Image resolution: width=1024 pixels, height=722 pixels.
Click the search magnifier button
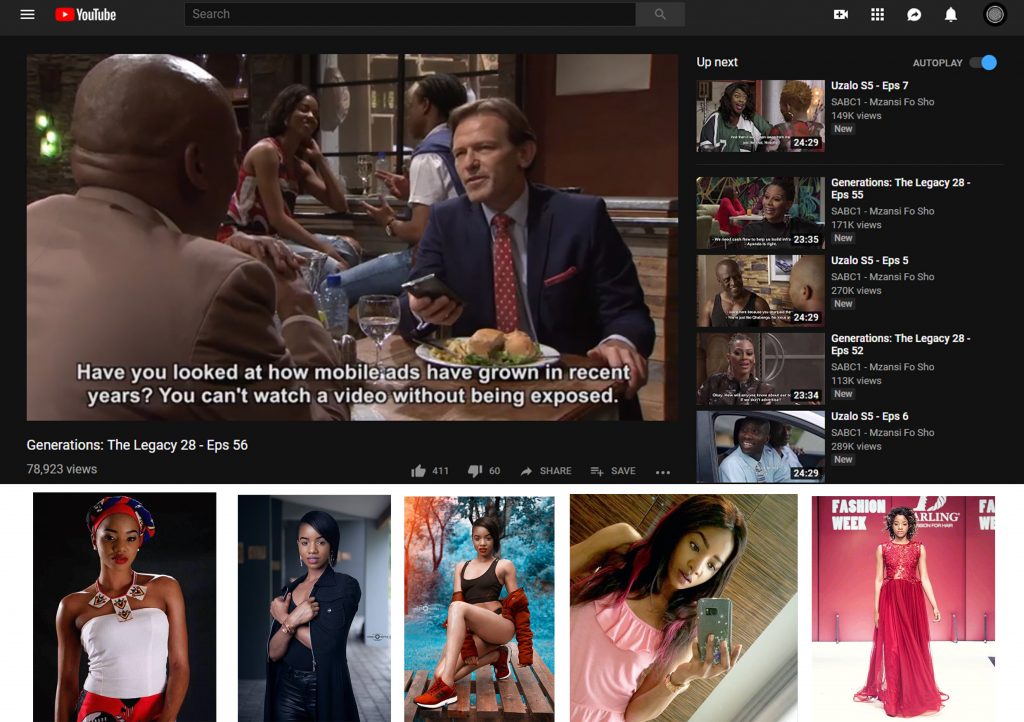(660, 14)
